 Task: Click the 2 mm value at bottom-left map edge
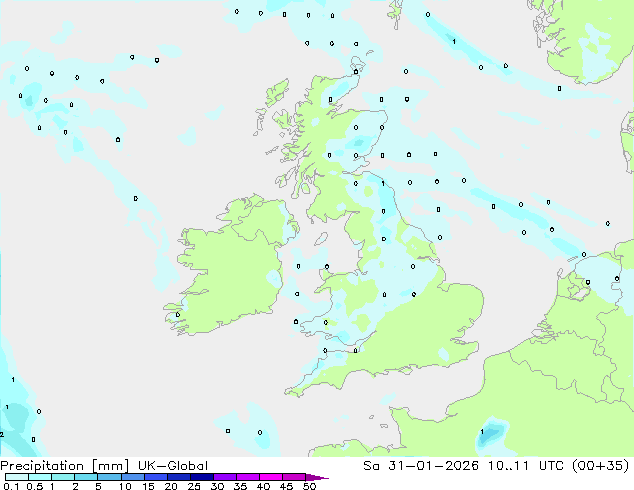pyautogui.click(x=2, y=435)
